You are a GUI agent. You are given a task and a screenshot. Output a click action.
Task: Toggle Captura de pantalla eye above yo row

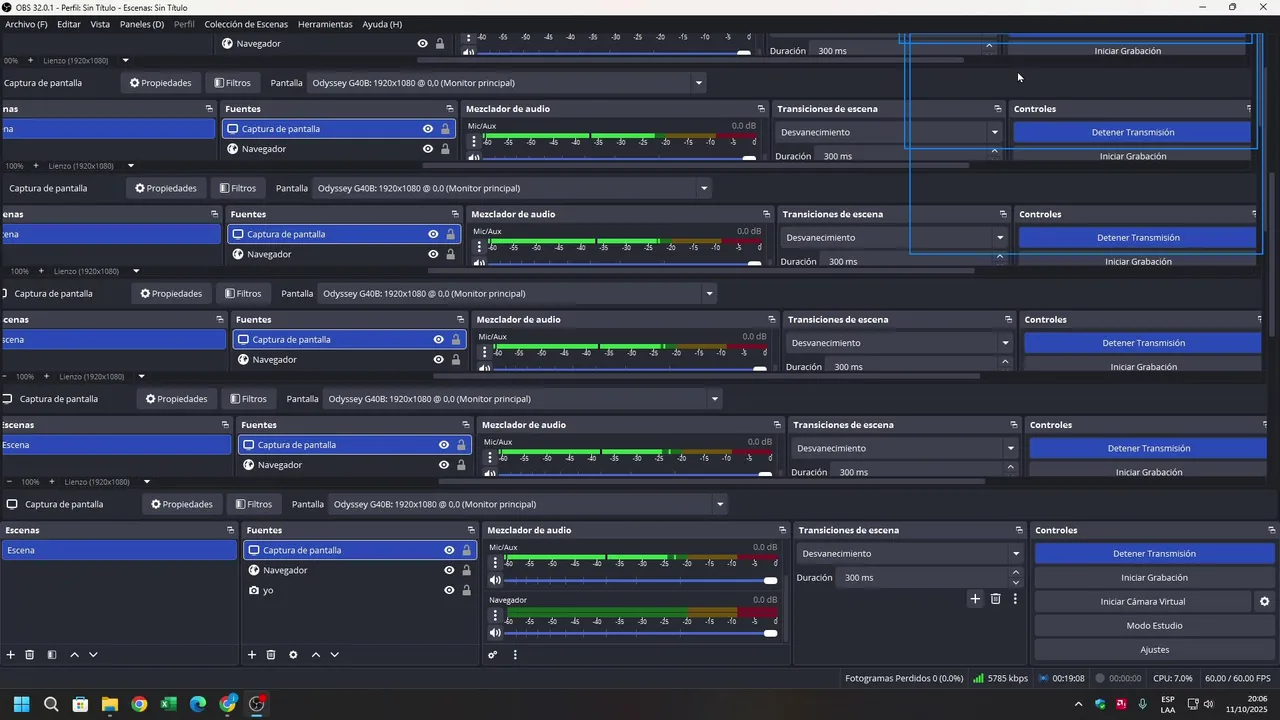(449, 550)
